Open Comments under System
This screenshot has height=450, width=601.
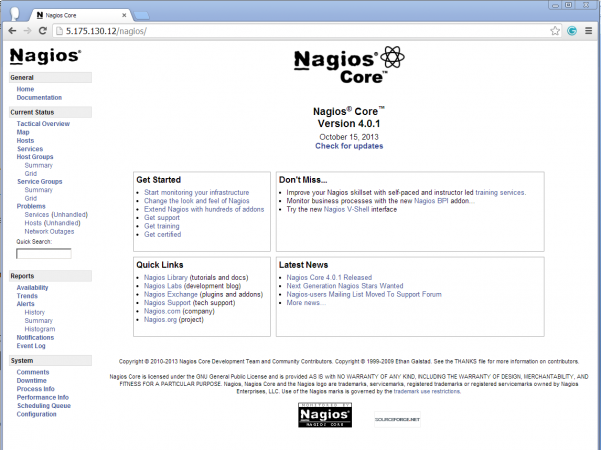pos(33,372)
